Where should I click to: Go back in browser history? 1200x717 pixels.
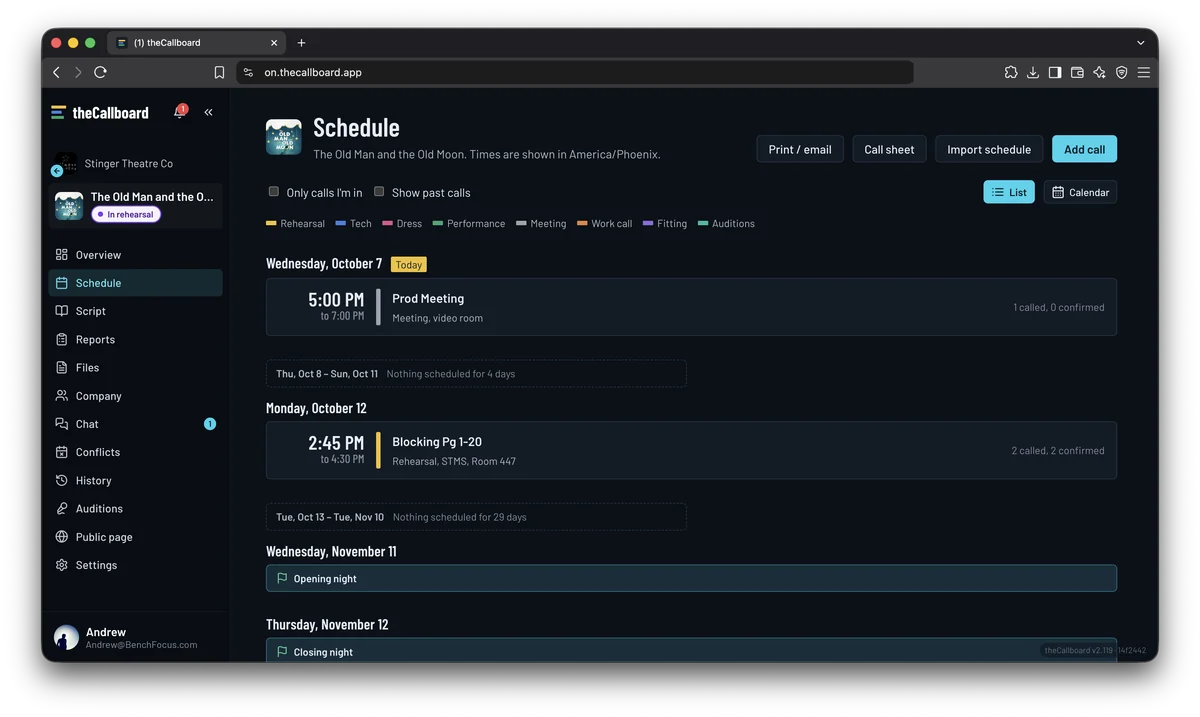tap(56, 72)
